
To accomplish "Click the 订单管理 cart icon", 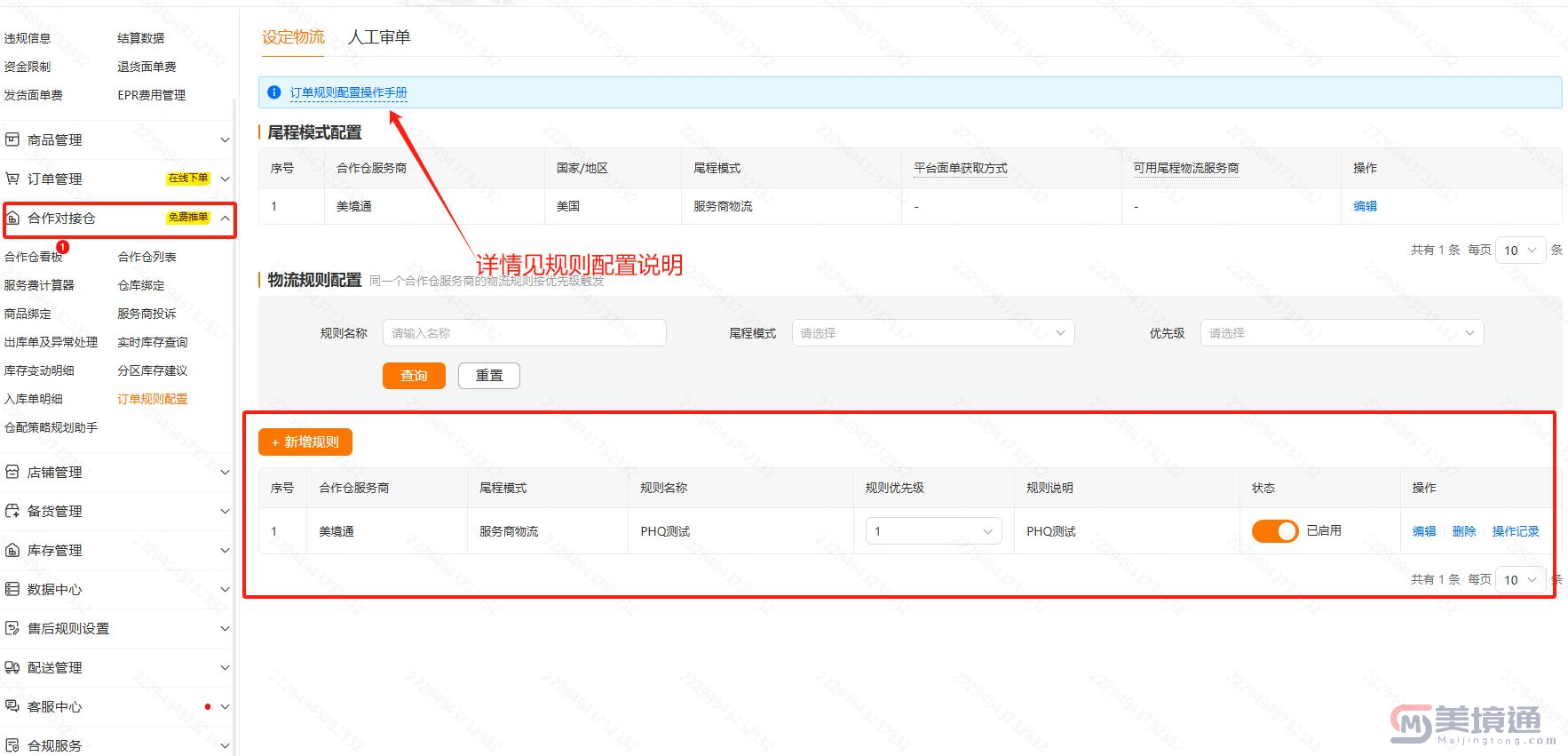I will click(12, 179).
